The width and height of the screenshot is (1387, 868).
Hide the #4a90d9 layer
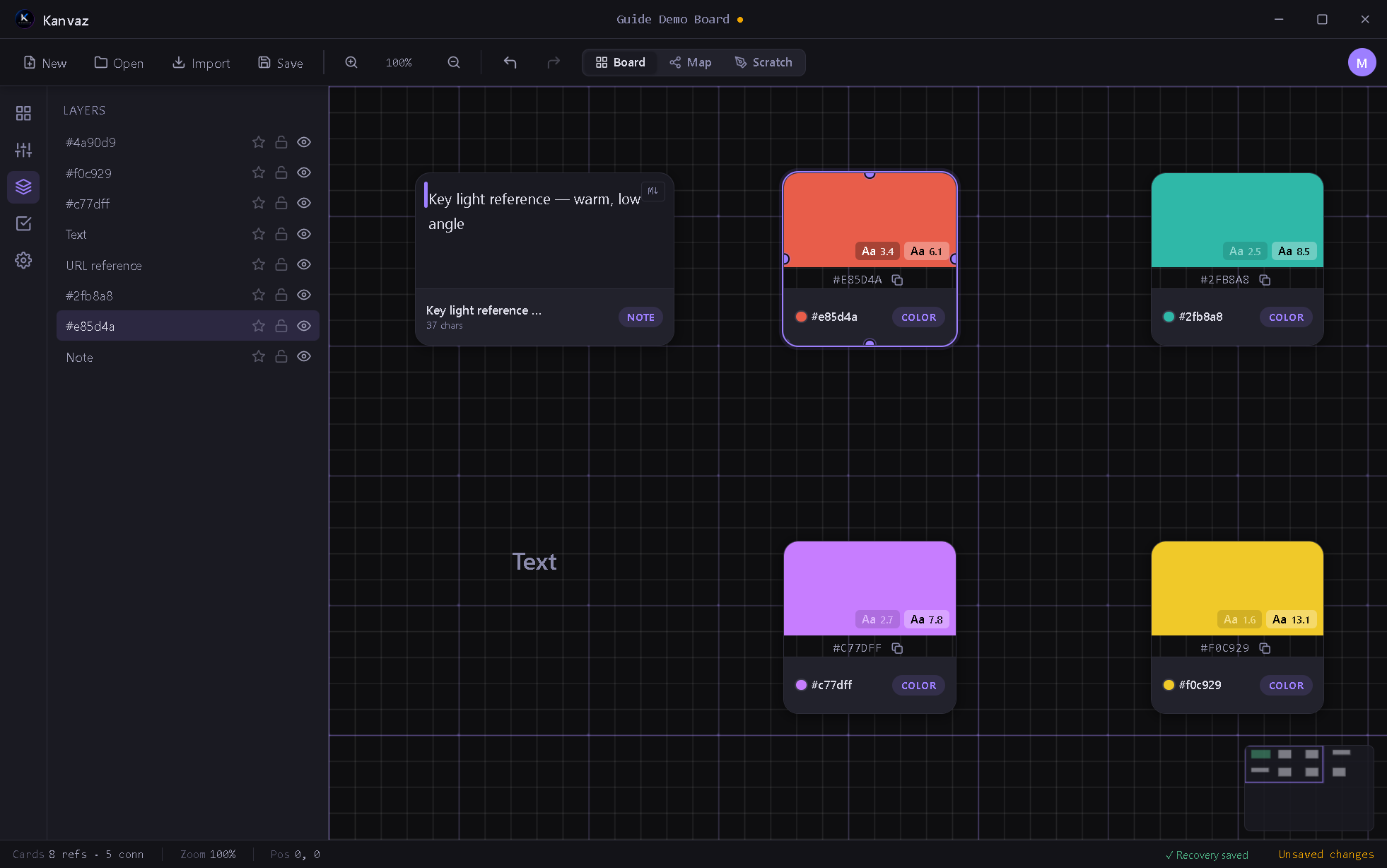click(304, 142)
